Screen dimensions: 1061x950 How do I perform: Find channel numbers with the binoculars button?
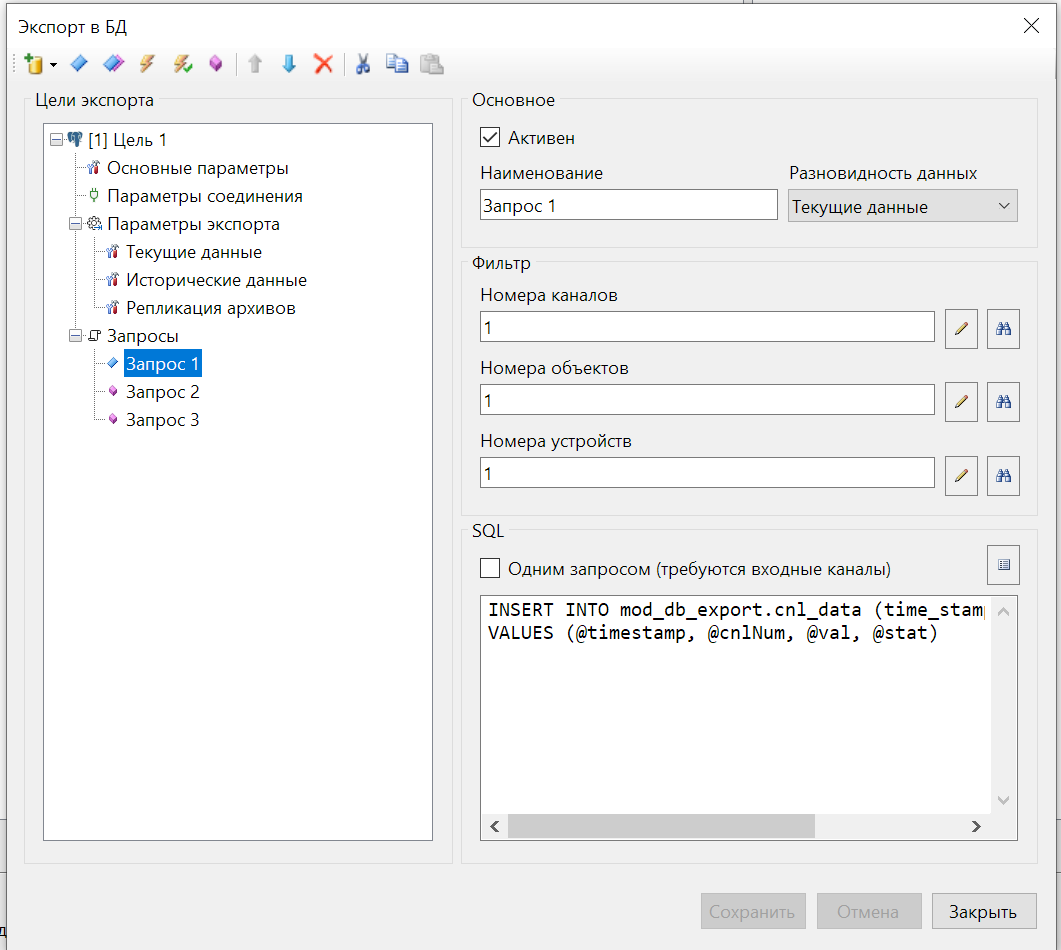[x=1003, y=329]
